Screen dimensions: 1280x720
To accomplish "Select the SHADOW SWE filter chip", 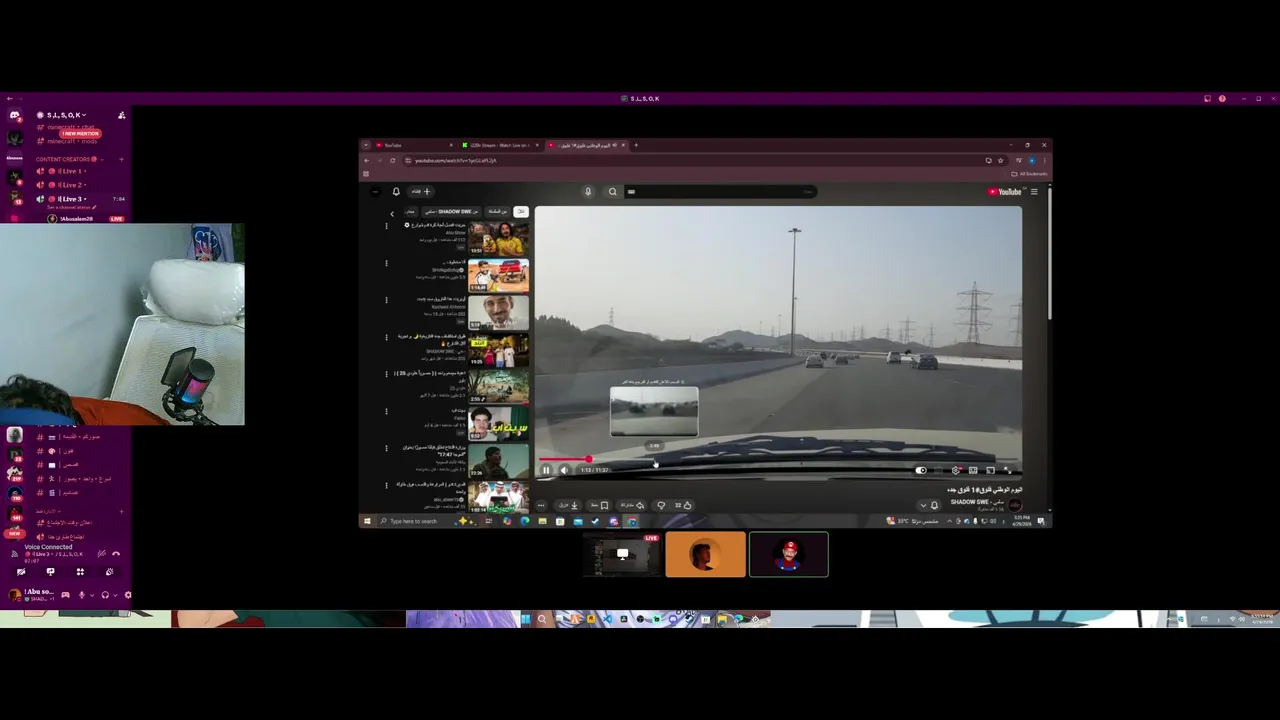I will click(451, 212).
